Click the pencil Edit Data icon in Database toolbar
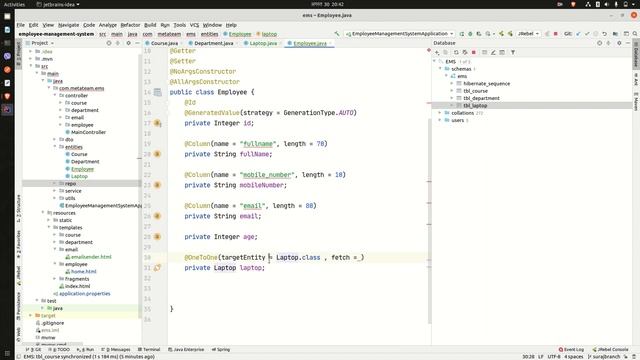The image size is (640, 360). (x=493, y=52)
